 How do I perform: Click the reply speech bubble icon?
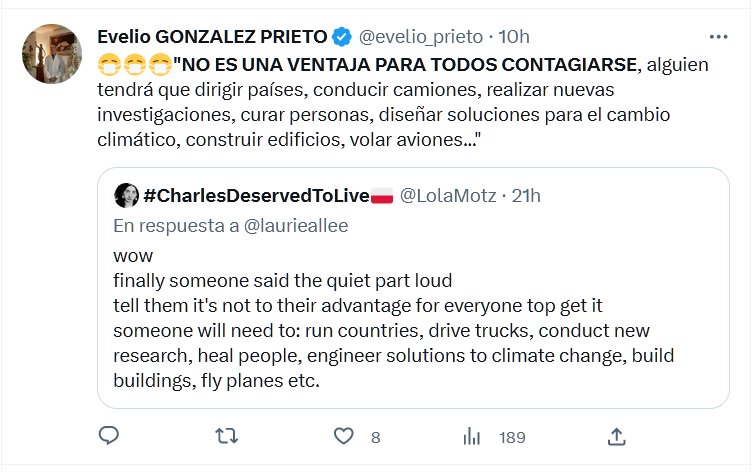pyautogui.click(x=110, y=436)
